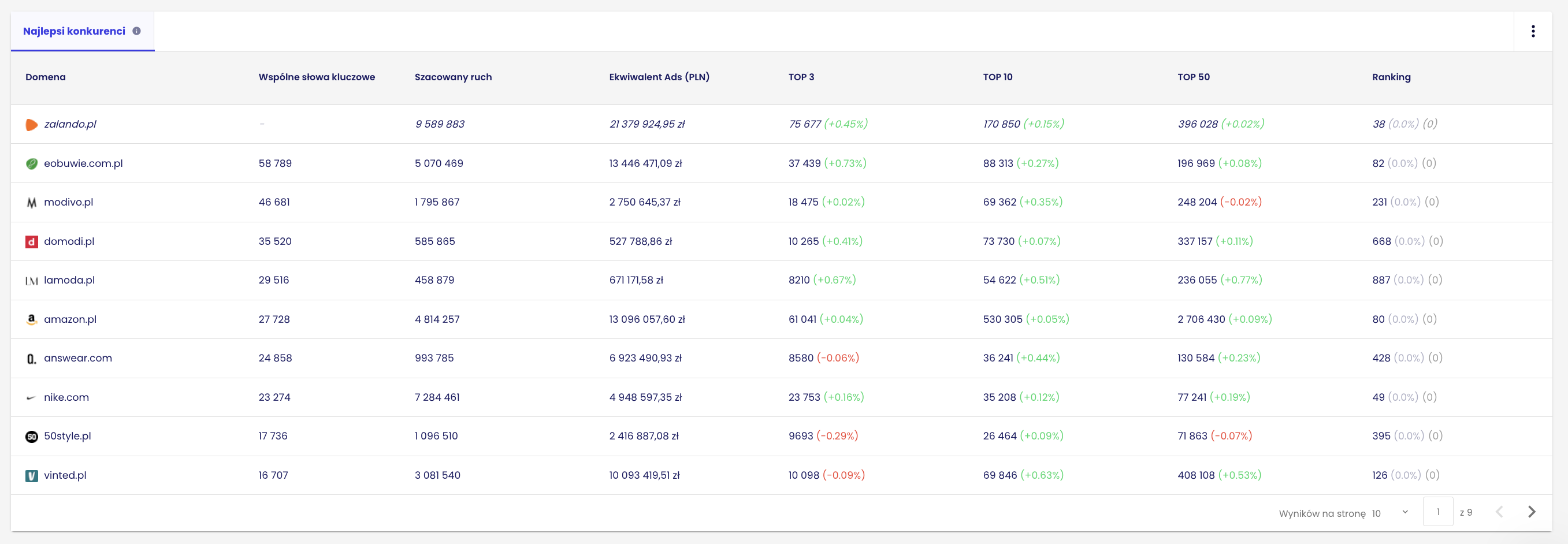The width and height of the screenshot is (1568, 544).
Task: Open the amazon.pl domain link
Action: [x=70, y=319]
